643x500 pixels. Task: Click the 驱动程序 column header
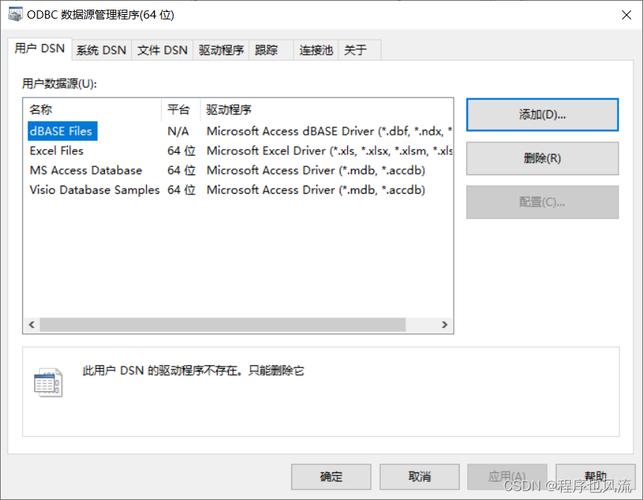pyautogui.click(x=327, y=110)
